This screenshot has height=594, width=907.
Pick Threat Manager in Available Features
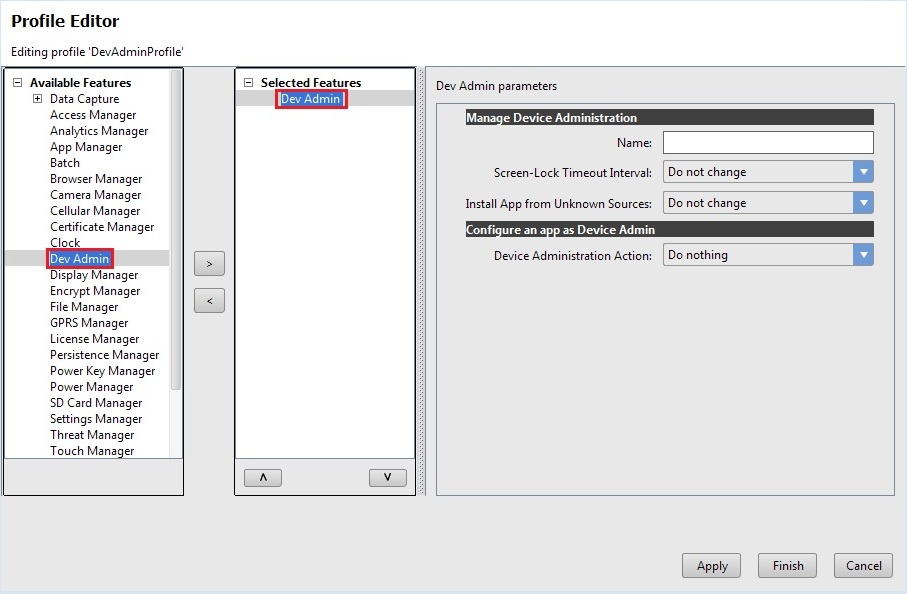[92, 435]
